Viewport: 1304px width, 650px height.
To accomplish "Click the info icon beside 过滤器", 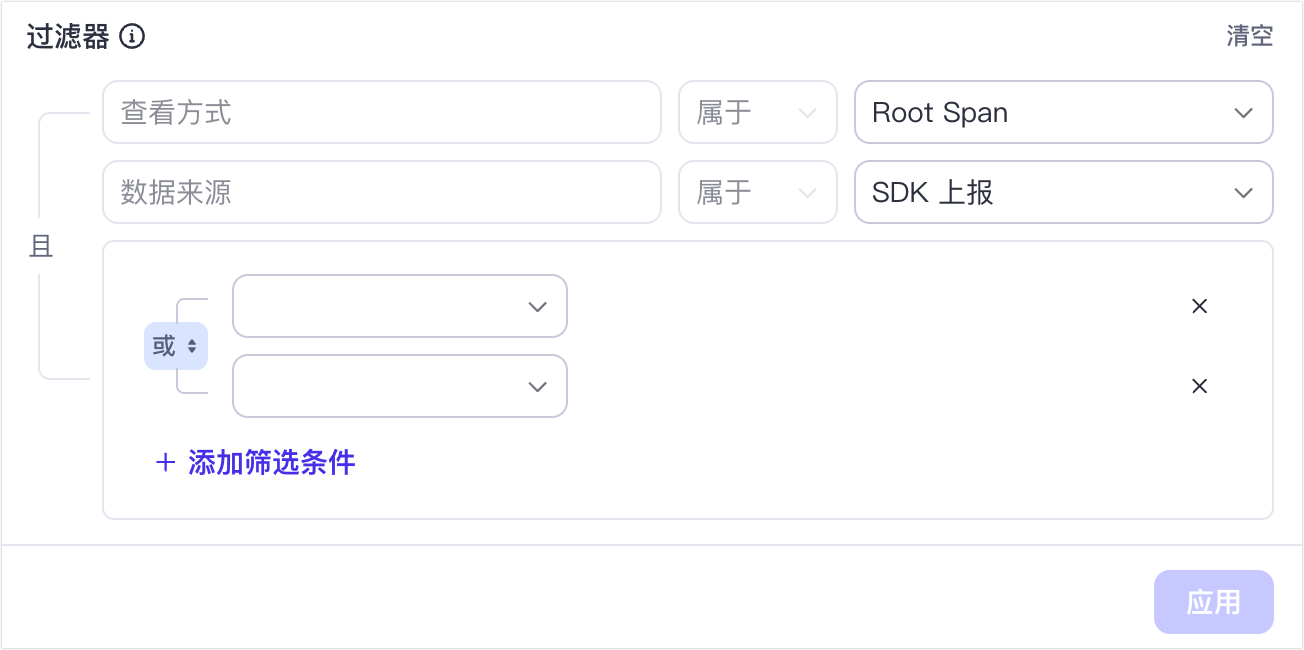I will pyautogui.click(x=132, y=37).
